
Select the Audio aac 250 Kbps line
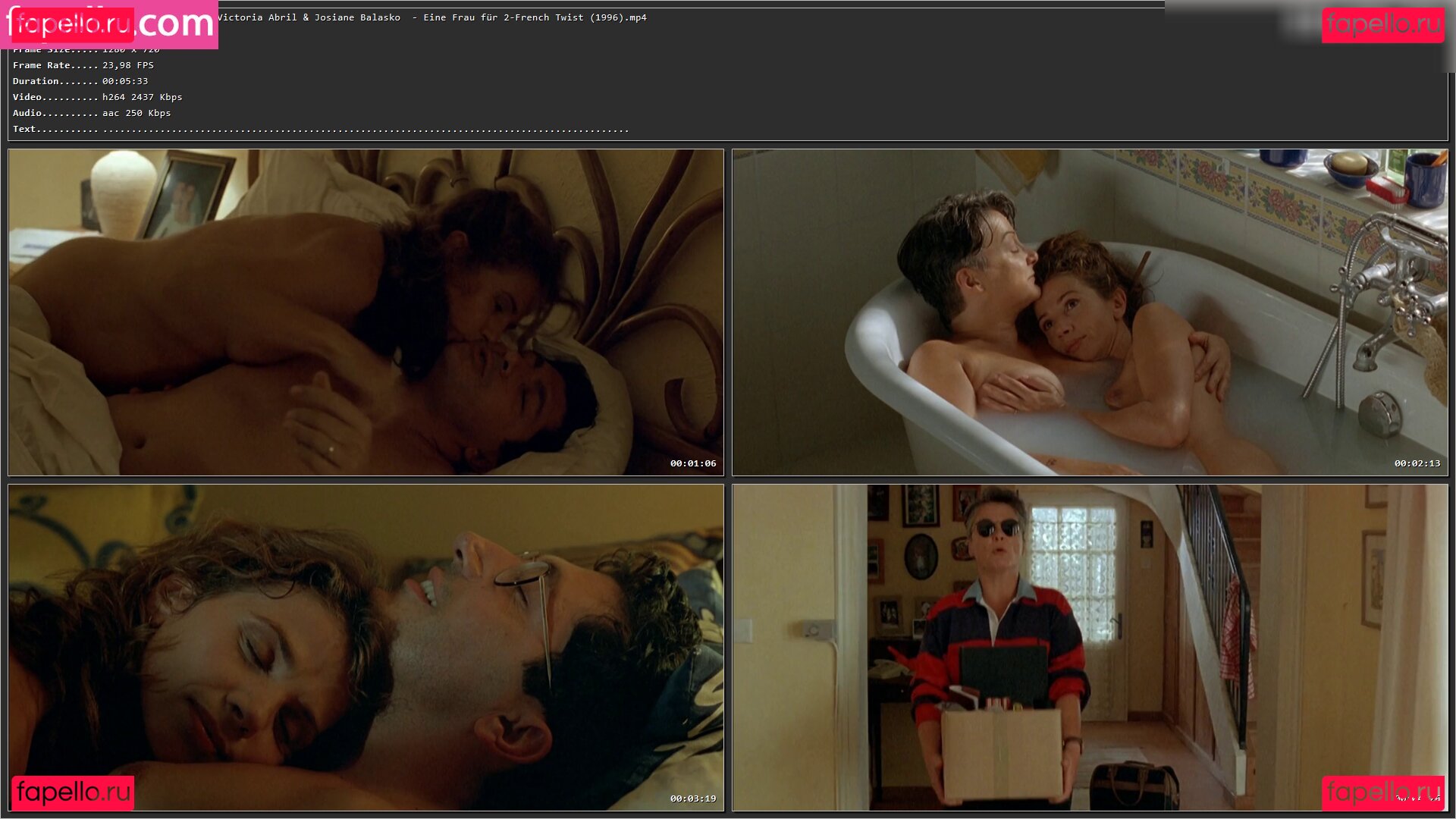(x=92, y=113)
